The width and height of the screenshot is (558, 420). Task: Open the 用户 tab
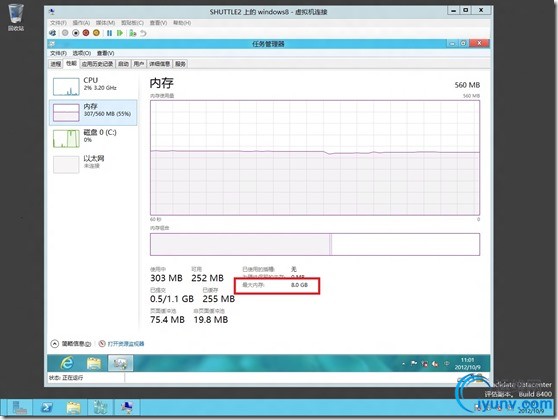coord(138,64)
